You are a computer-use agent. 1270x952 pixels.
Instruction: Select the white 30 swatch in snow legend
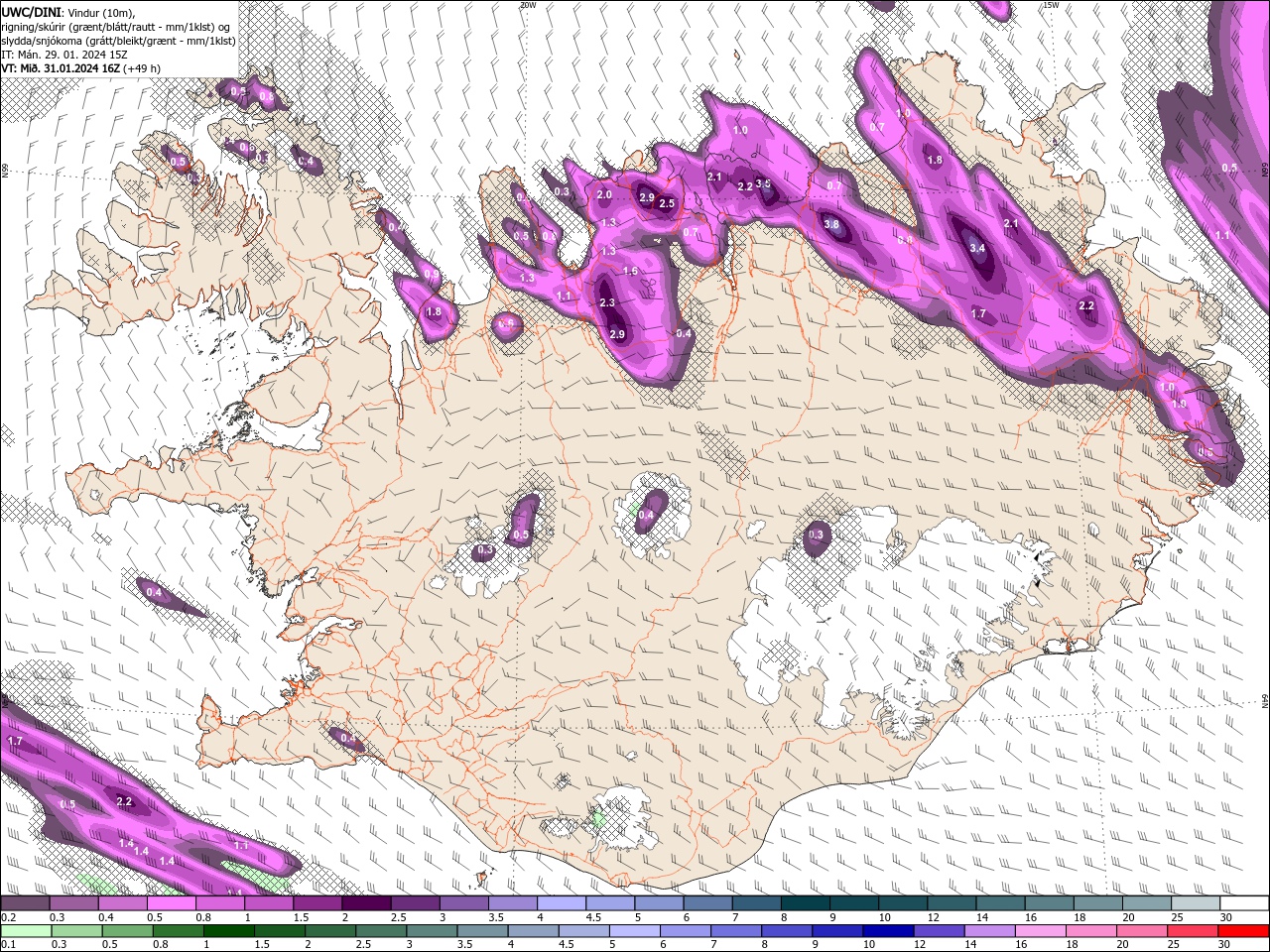click(x=1245, y=903)
